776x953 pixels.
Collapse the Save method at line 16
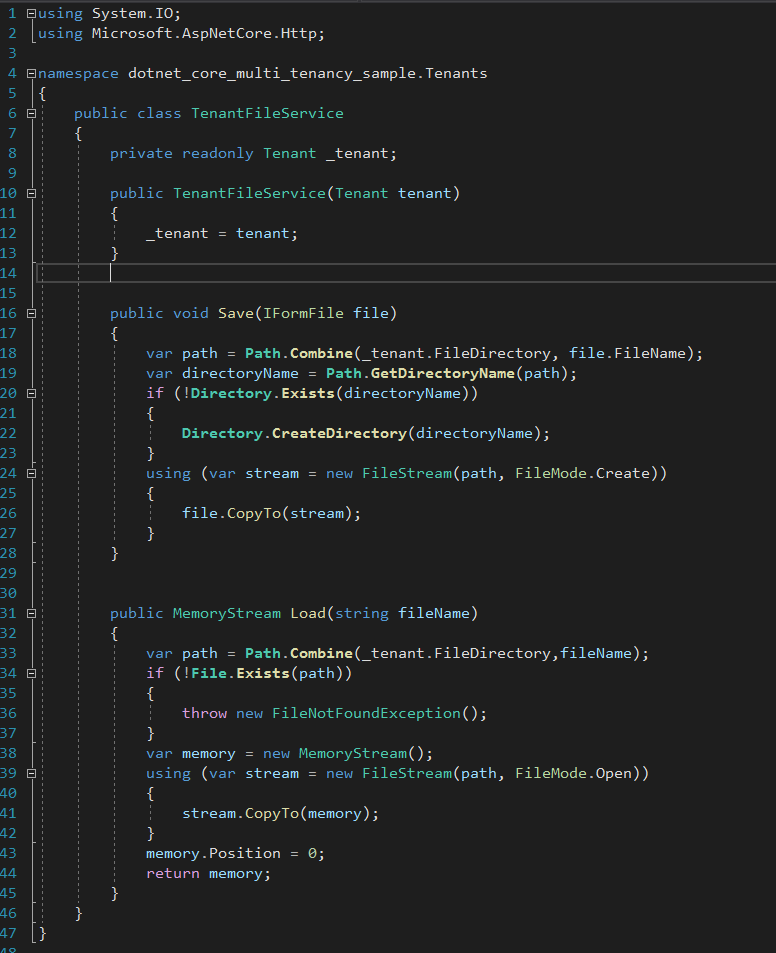(x=32, y=314)
